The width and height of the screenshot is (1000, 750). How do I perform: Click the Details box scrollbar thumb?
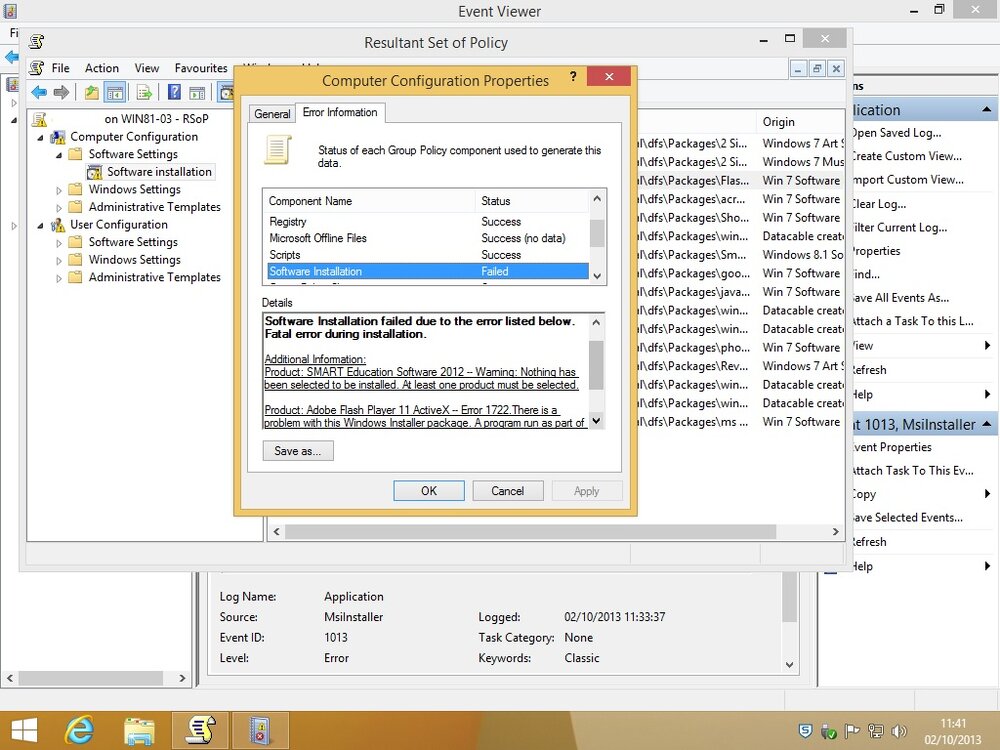point(596,365)
